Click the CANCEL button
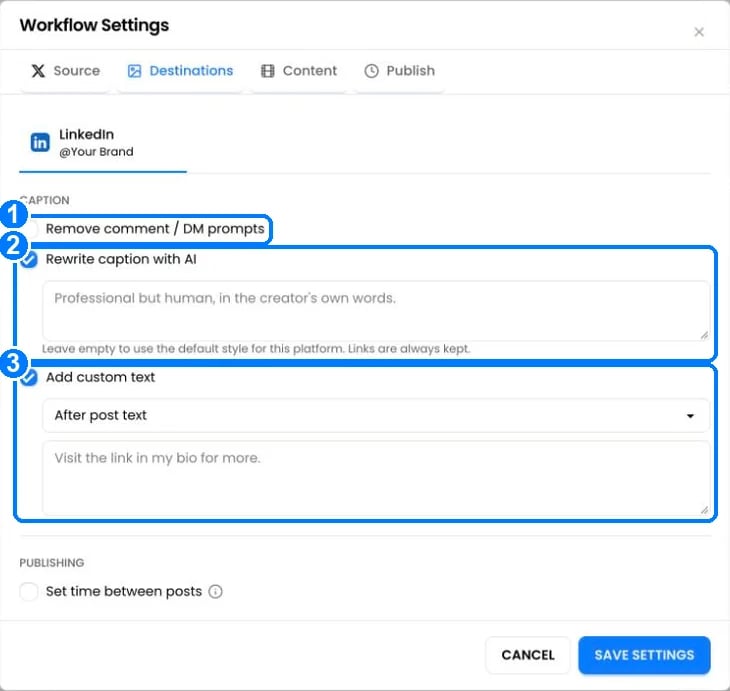The width and height of the screenshot is (730, 691). point(527,655)
